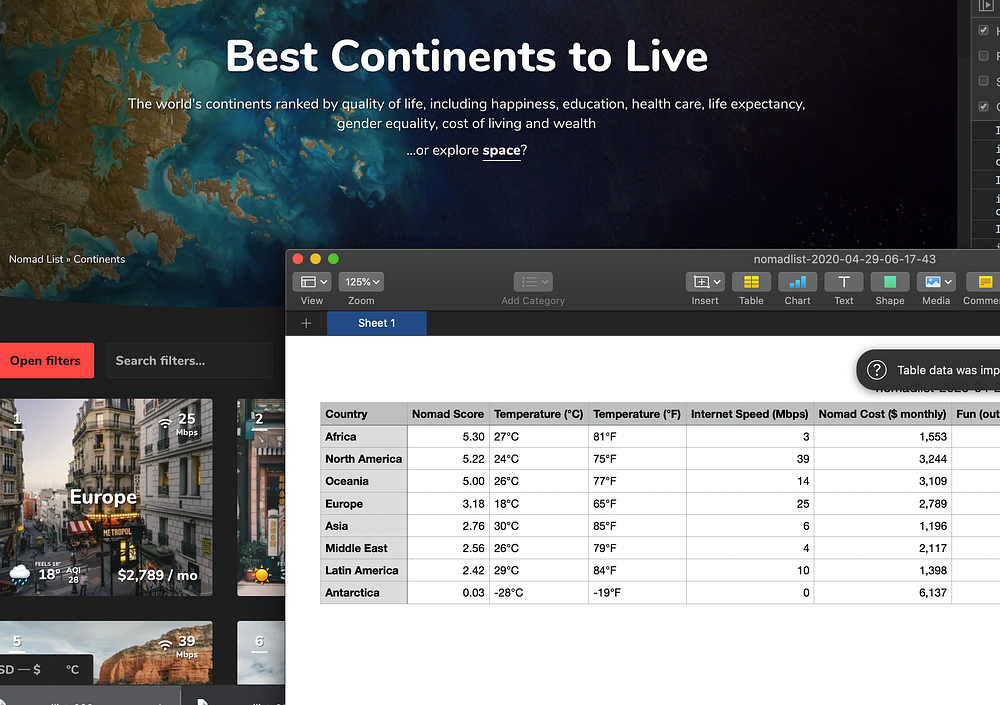Focus the Search filters input field
1000x705 pixels.
click(x=189, y=360)
